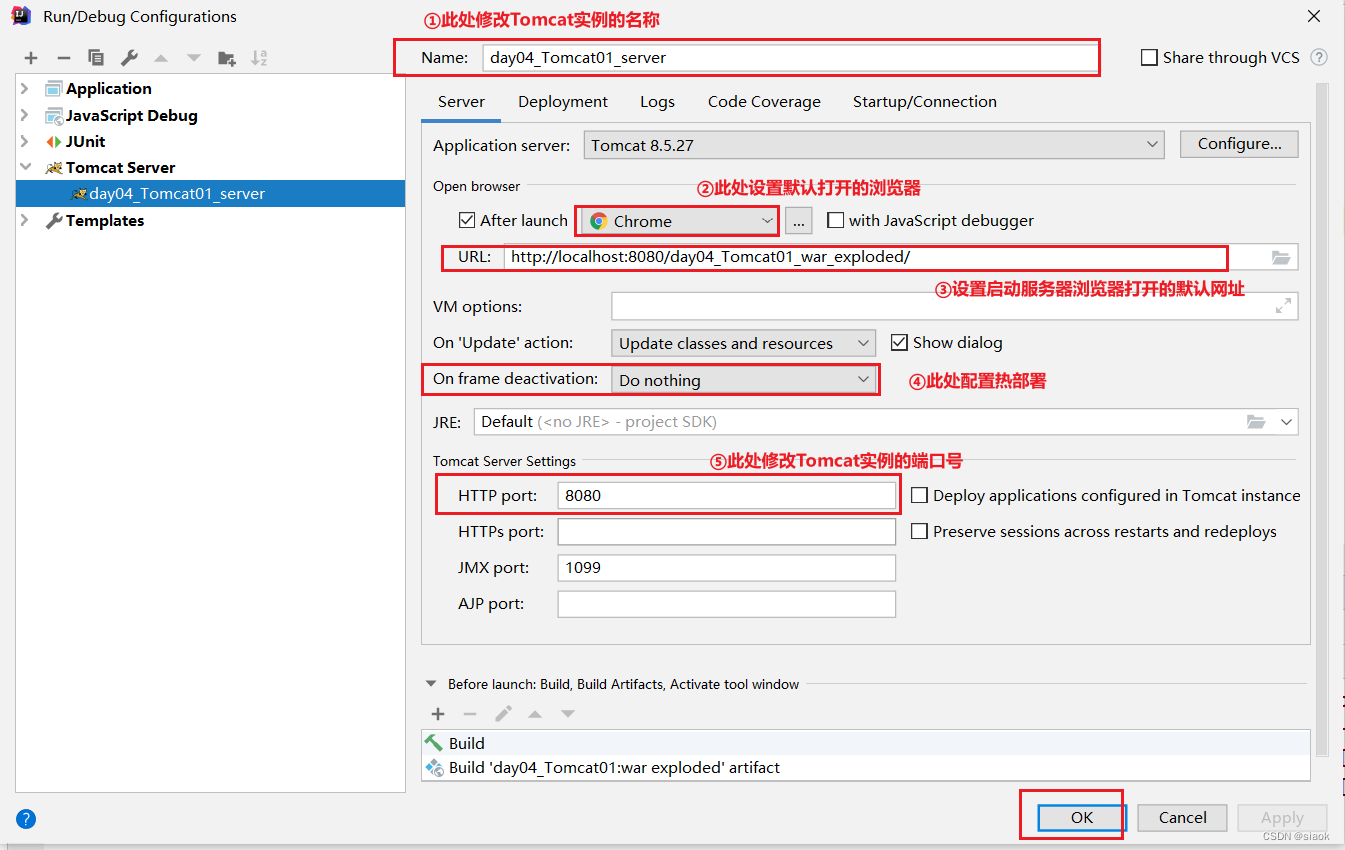The image size is (1345, 850).
Task: Edit the selected before launch task
Action: [503, 714]
